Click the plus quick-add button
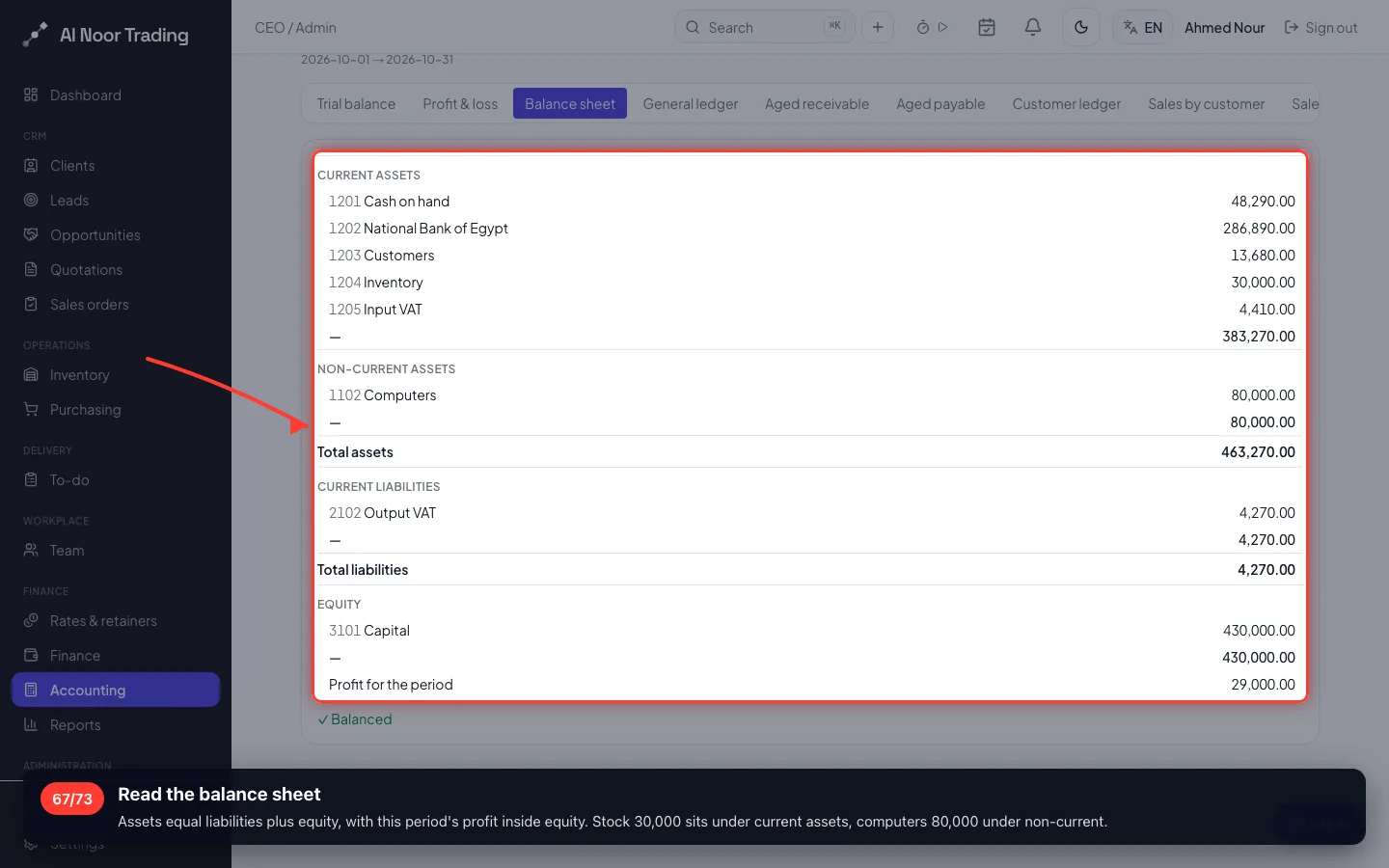The image size is (1389, 868). click(878, 27)
